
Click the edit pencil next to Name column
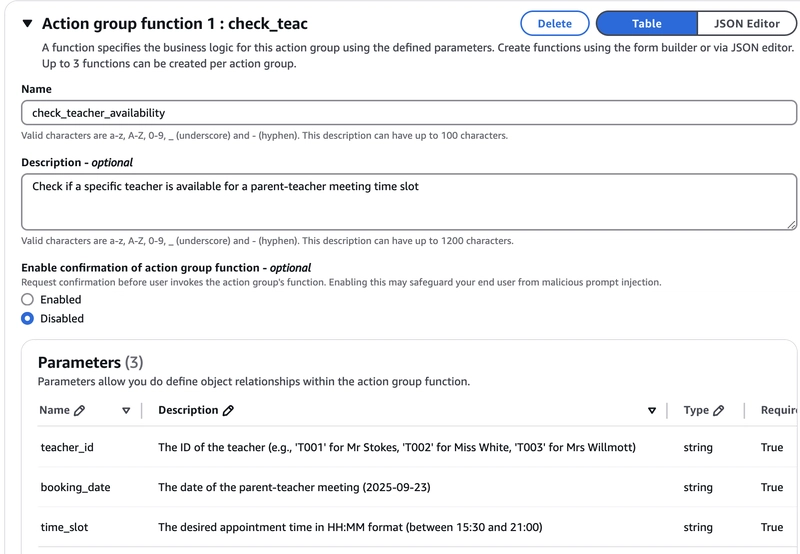pos(80,410)
